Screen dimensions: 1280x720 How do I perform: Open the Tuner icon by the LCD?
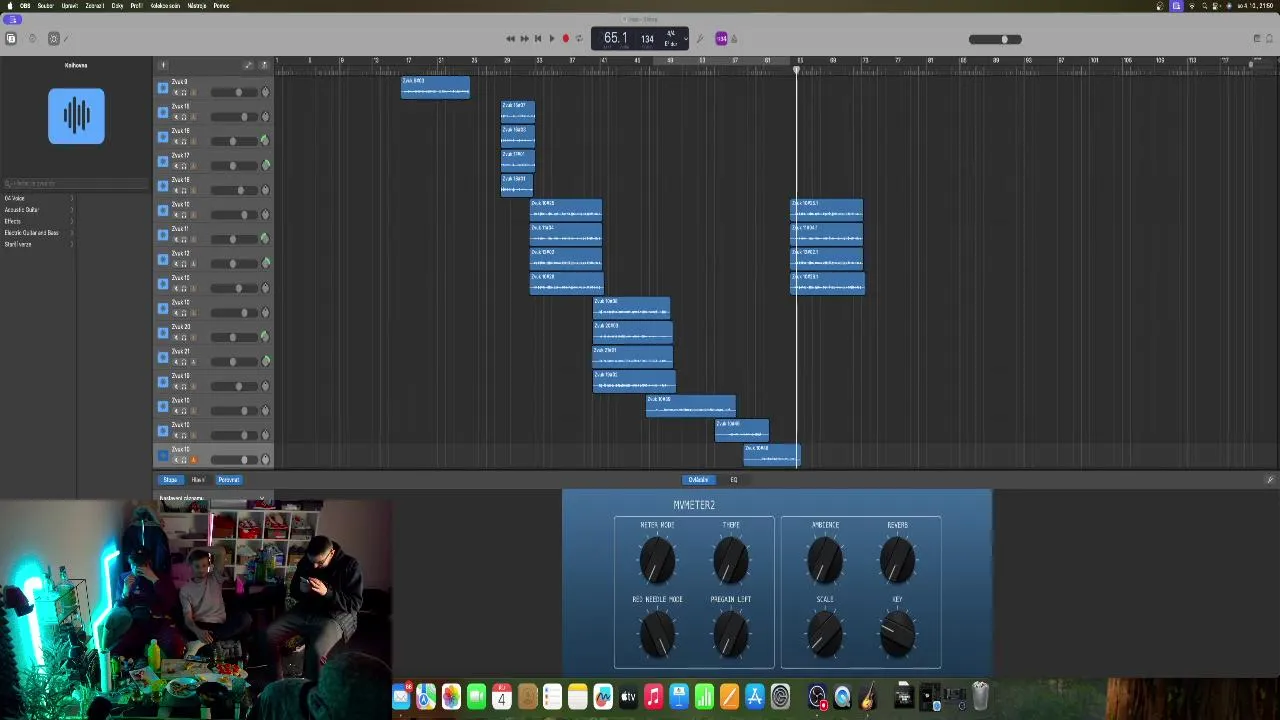(700, 39)
